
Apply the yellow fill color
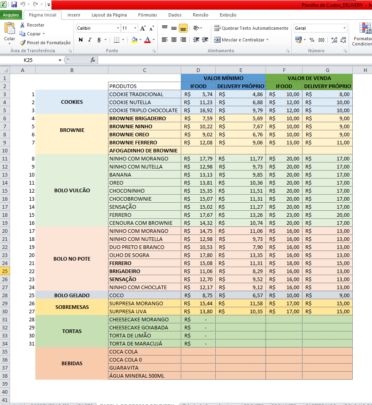point(134,40)
